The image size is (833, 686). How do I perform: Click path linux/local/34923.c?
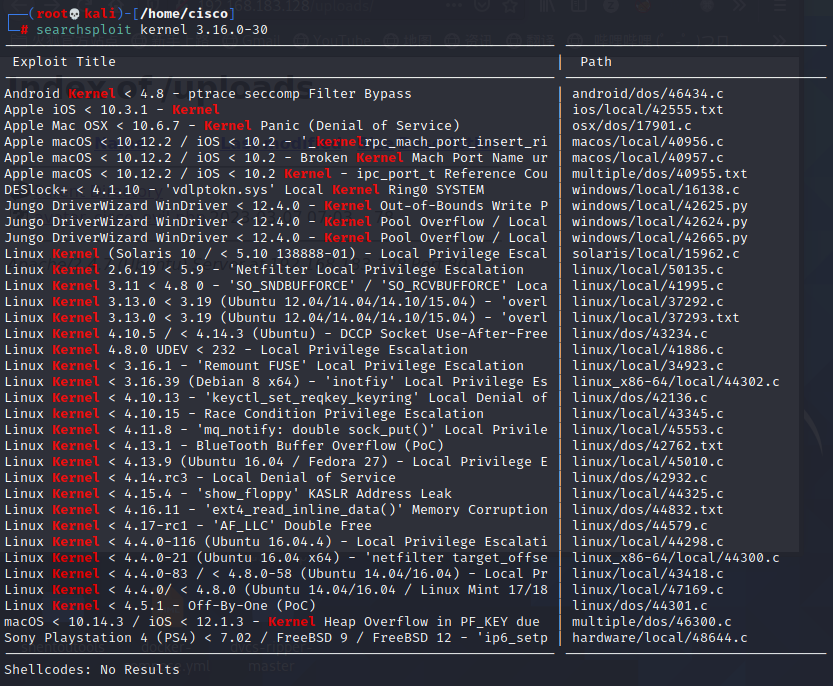[x=648, y=366]
